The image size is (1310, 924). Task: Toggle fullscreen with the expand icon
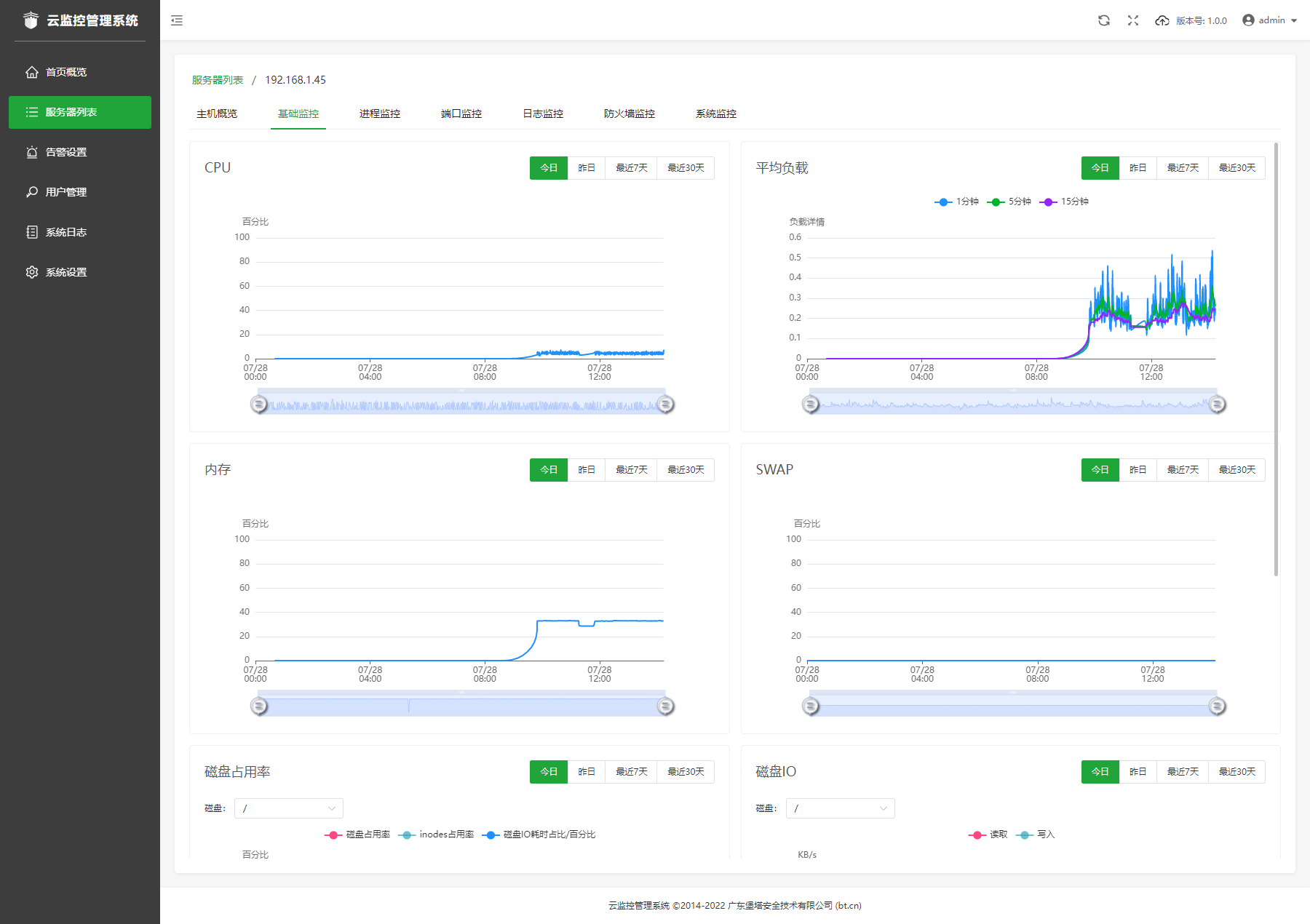click(x=1133, y=20)
